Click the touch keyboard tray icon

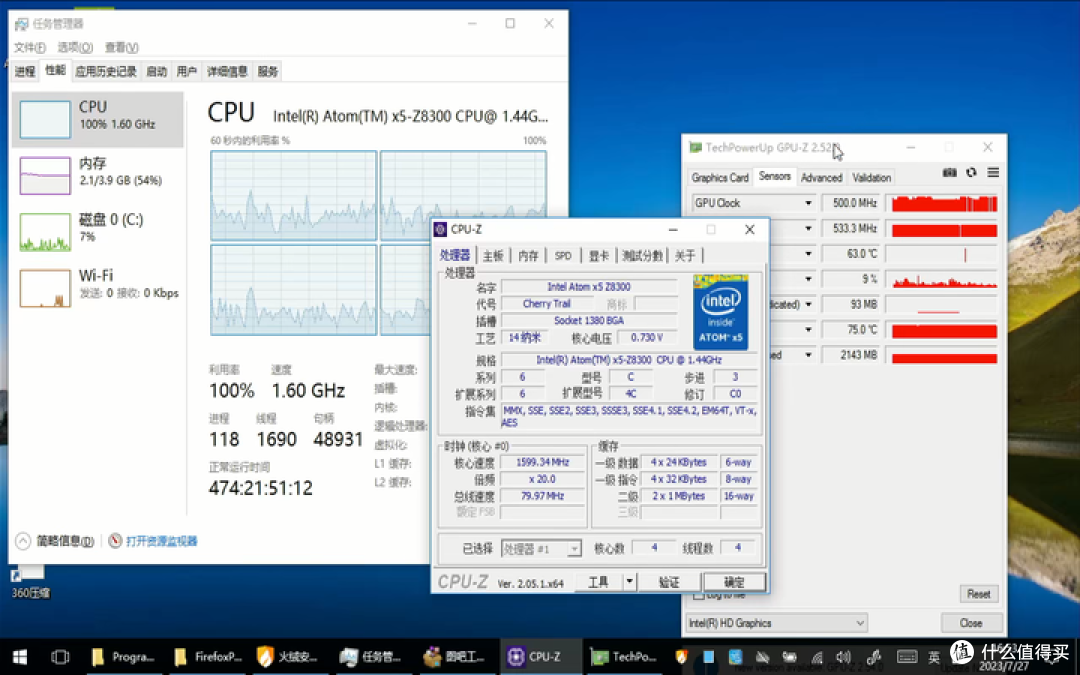click(x=906, y=657)
